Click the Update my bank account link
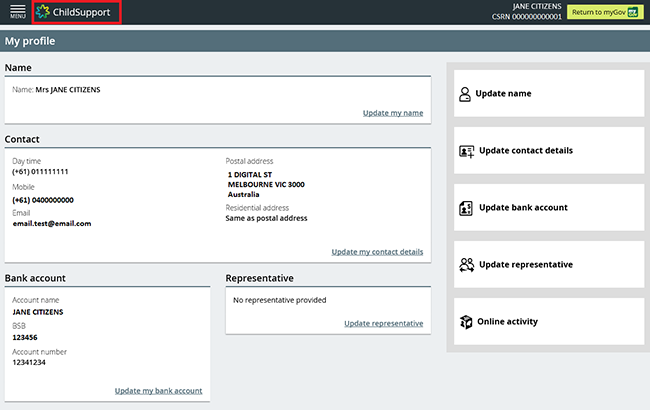Screen dimensions: 650x410 point(158,390)
